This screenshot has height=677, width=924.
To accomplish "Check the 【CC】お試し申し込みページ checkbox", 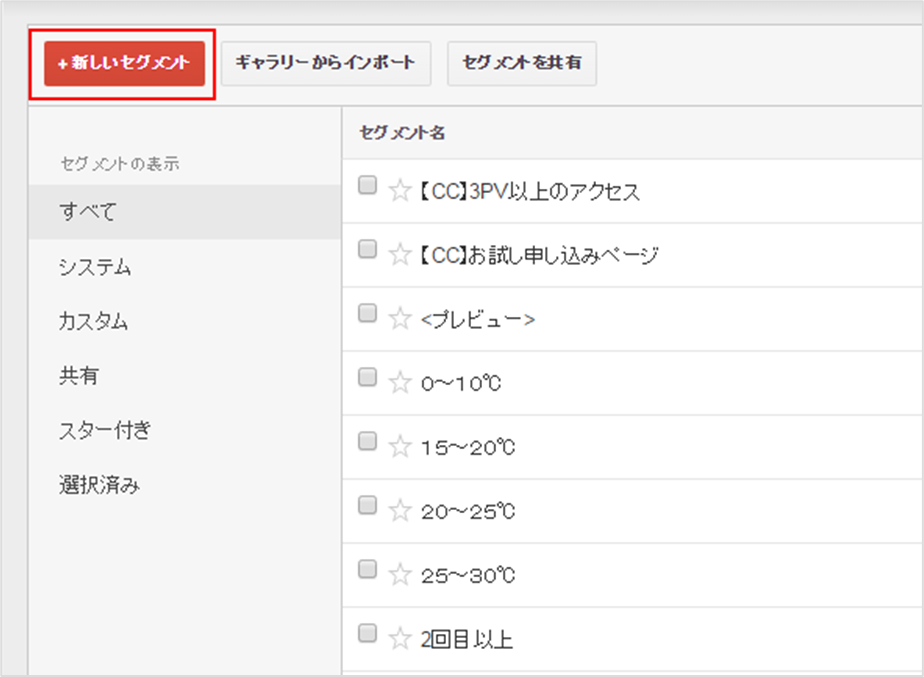I will point(368,249).
